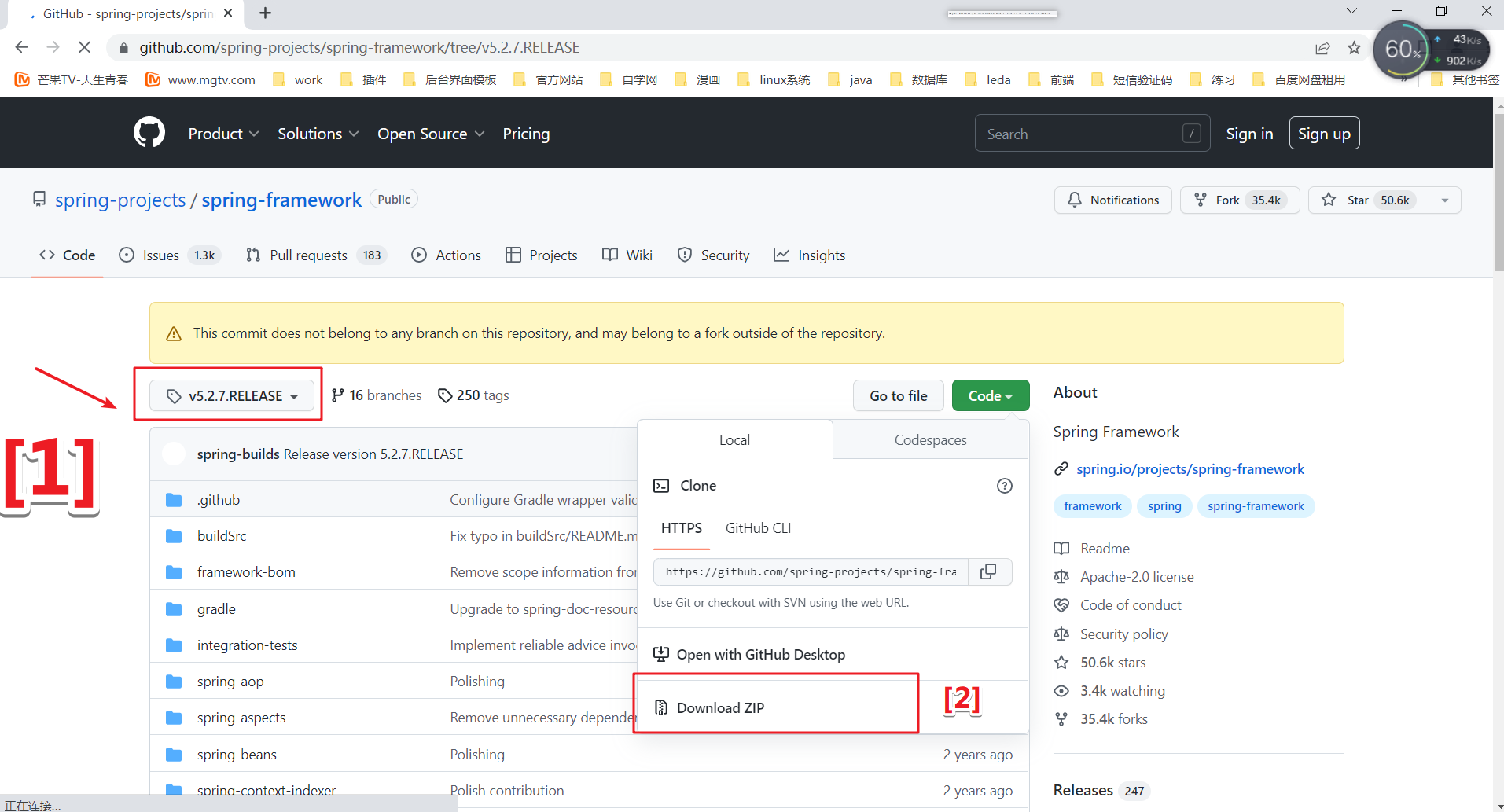Open the Pricing page
Screen dimensions: 1504x812
pyautogui.click(x=526, y=134)
